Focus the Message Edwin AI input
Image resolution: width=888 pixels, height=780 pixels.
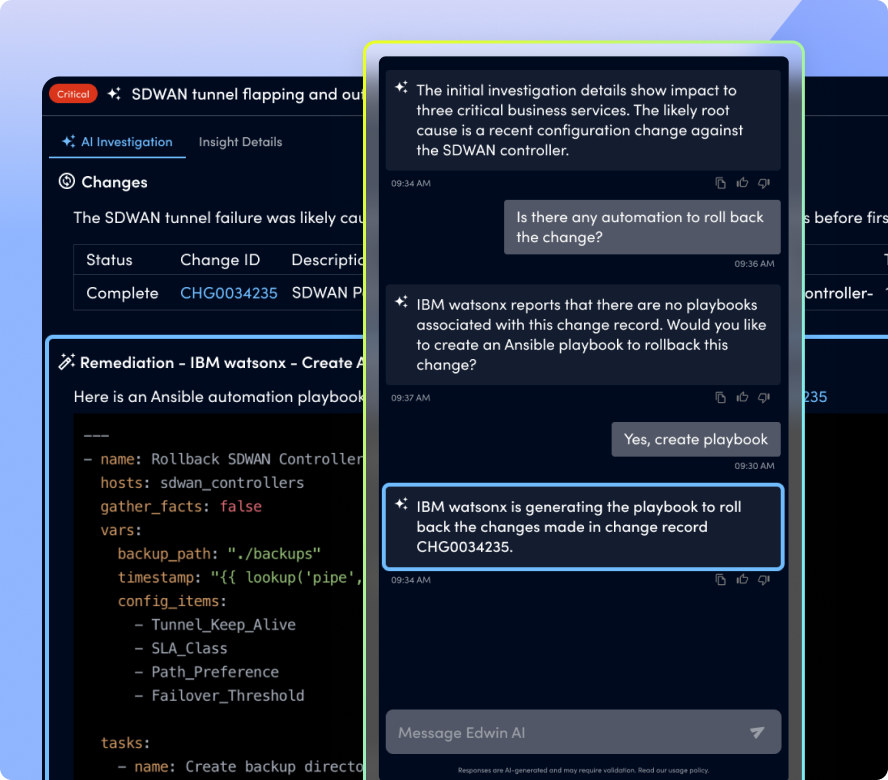coord(583,732)
